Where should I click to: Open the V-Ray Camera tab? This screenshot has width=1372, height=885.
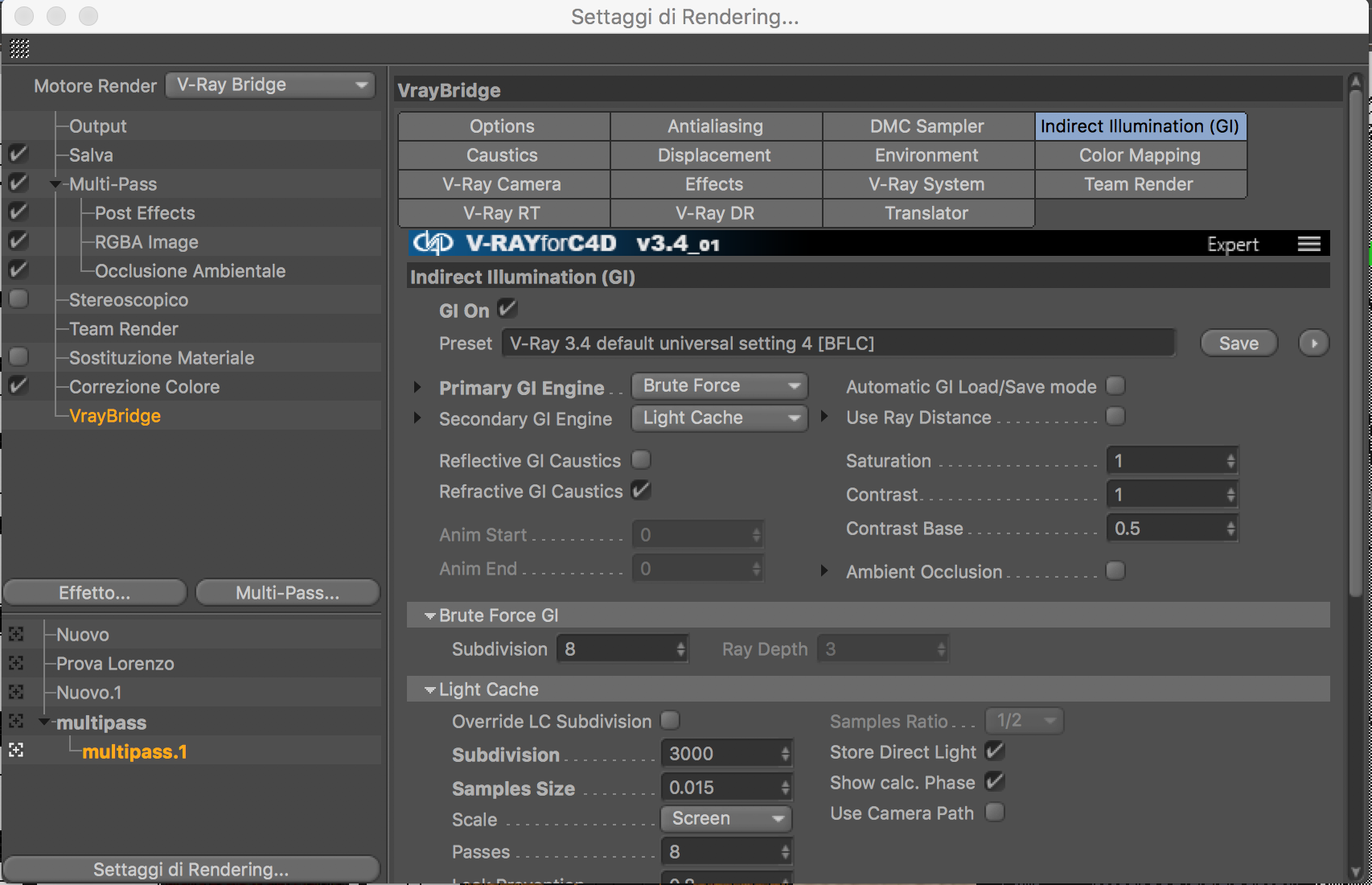point(503,184)
